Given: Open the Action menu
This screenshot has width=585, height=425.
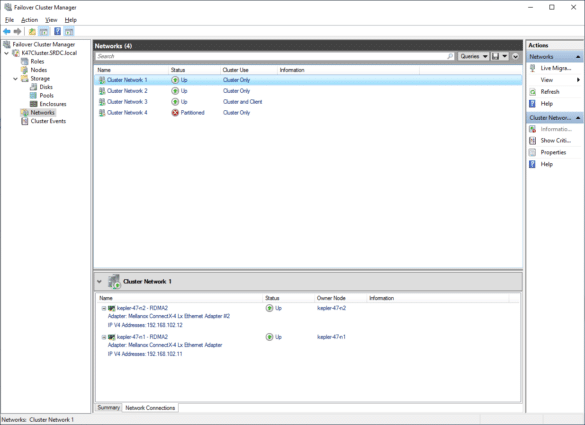Looking at the screenshot, I should (29, 20).
